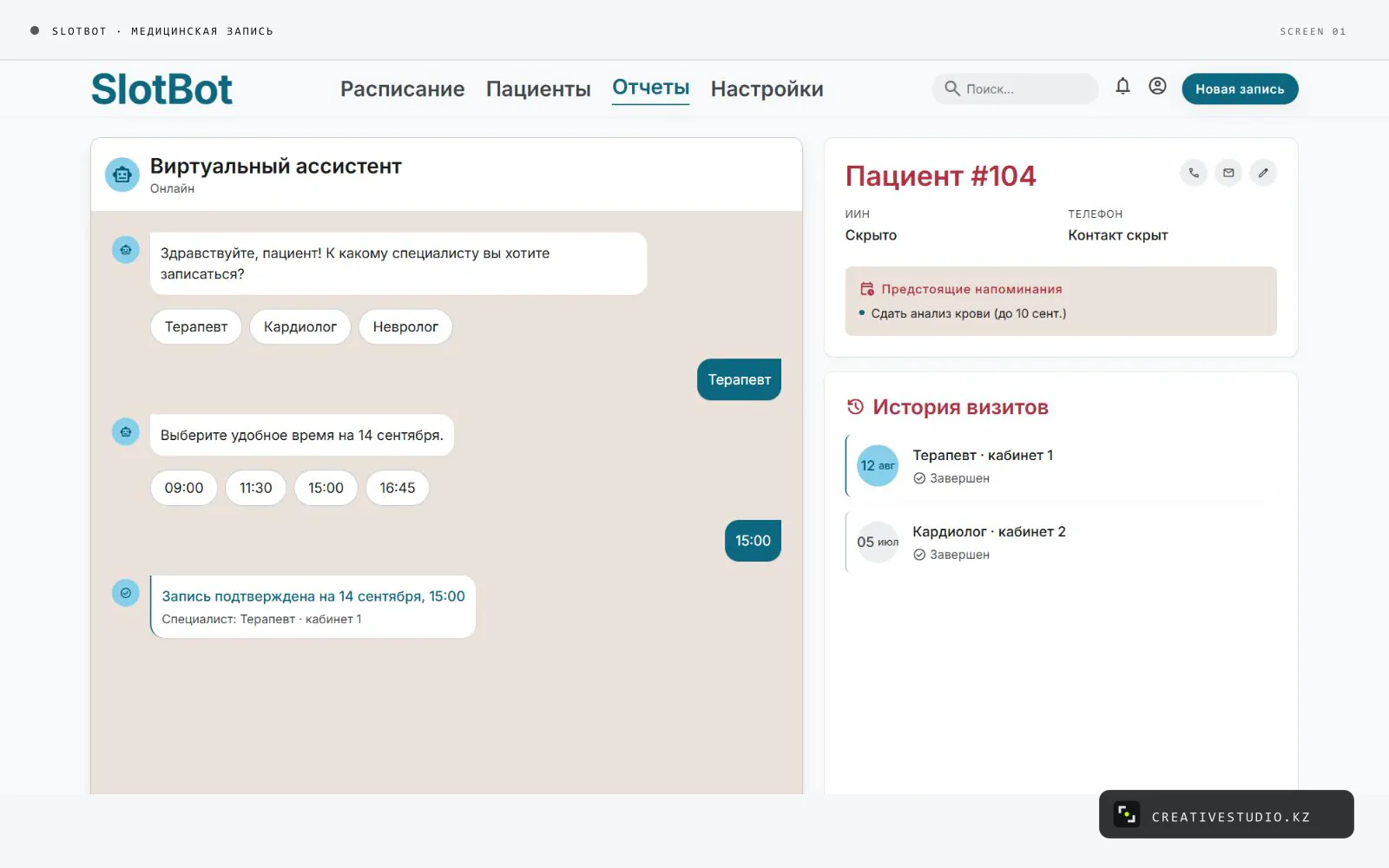Click the 05 июл date badge
The height and width of the screenshot is (868, 1389).
click(x=878, y=542)
